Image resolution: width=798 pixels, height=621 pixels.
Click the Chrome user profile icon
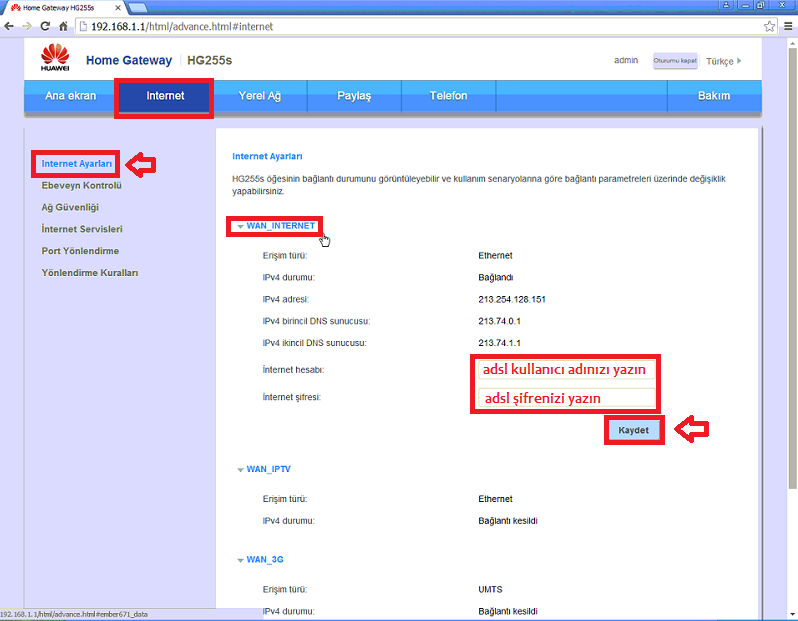[726, 5]
